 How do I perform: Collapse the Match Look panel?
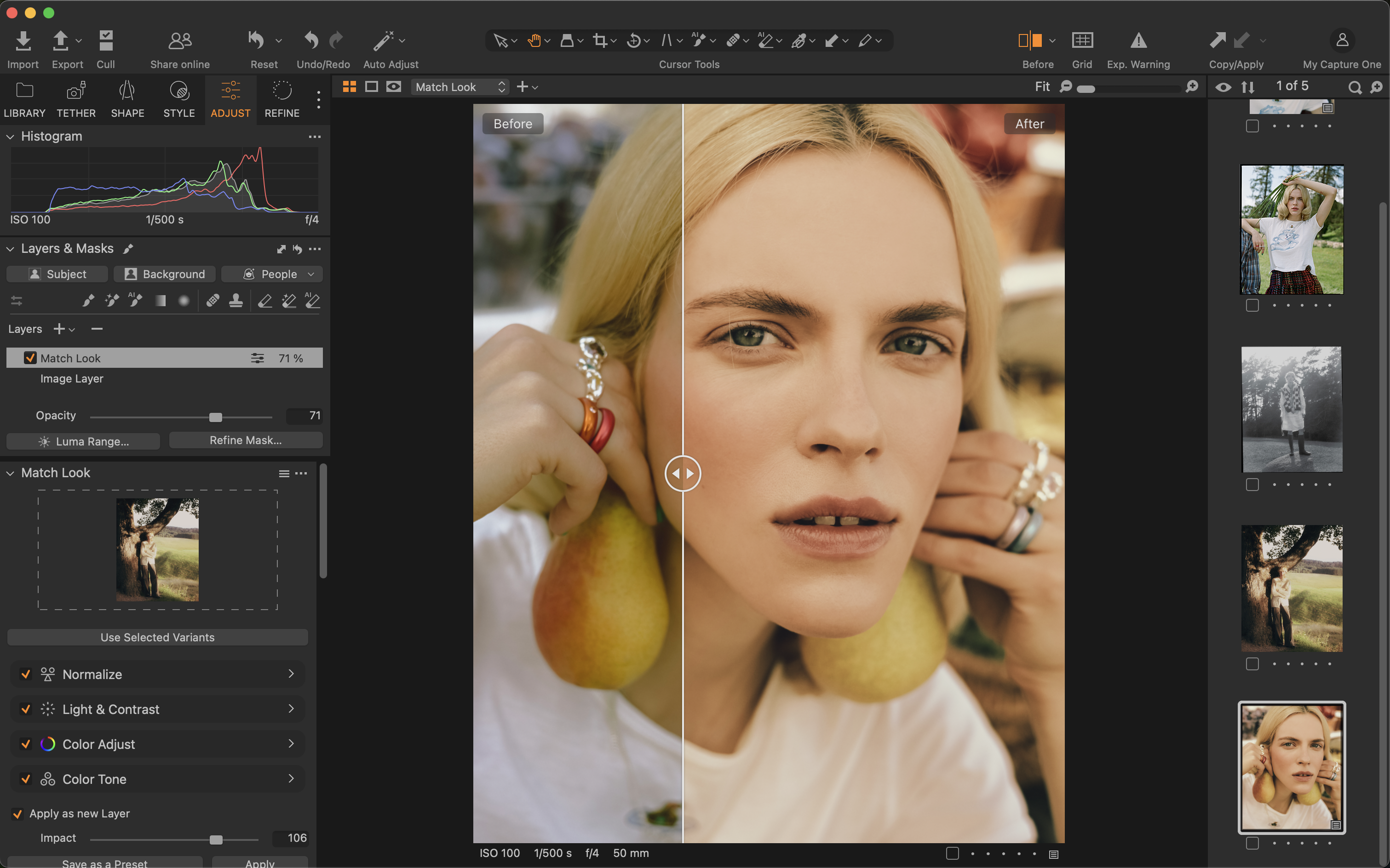pos(10,473)
